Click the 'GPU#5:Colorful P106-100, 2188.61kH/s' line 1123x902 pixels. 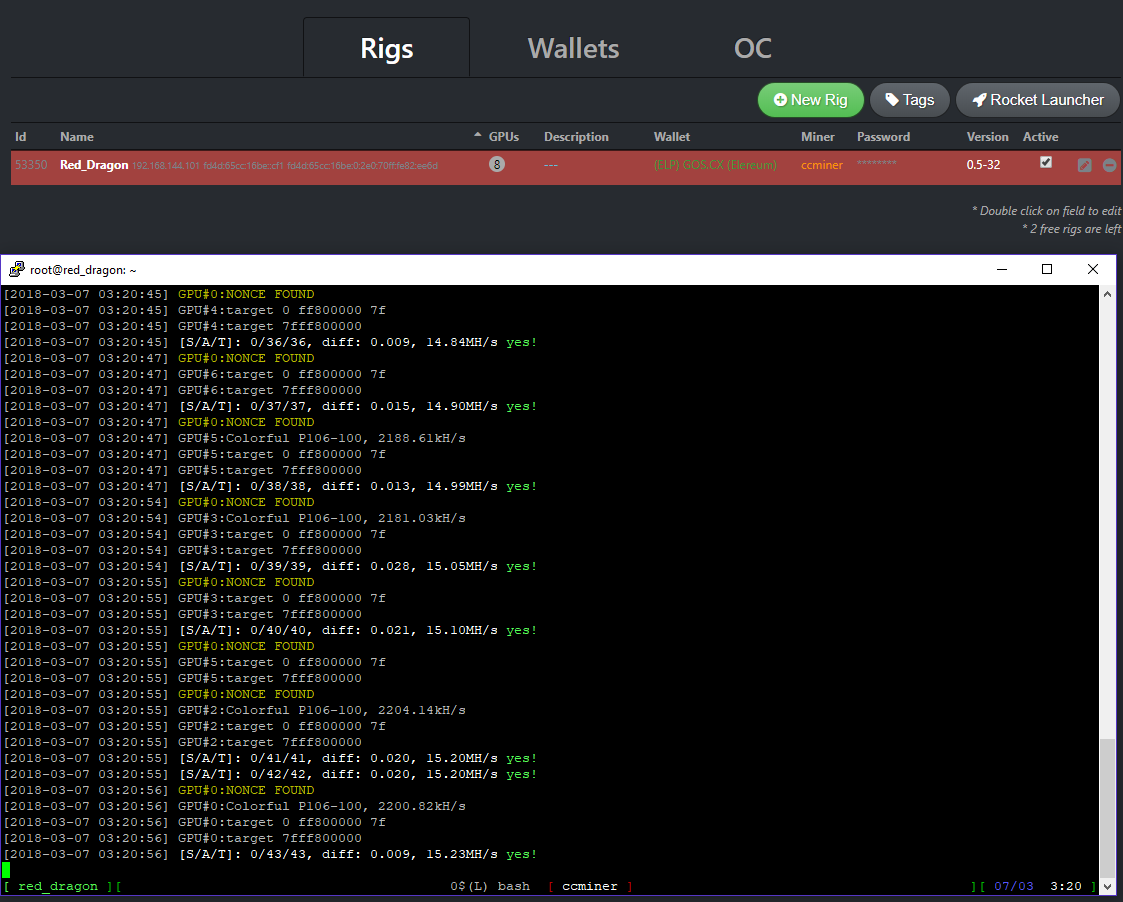pos(234,438)
